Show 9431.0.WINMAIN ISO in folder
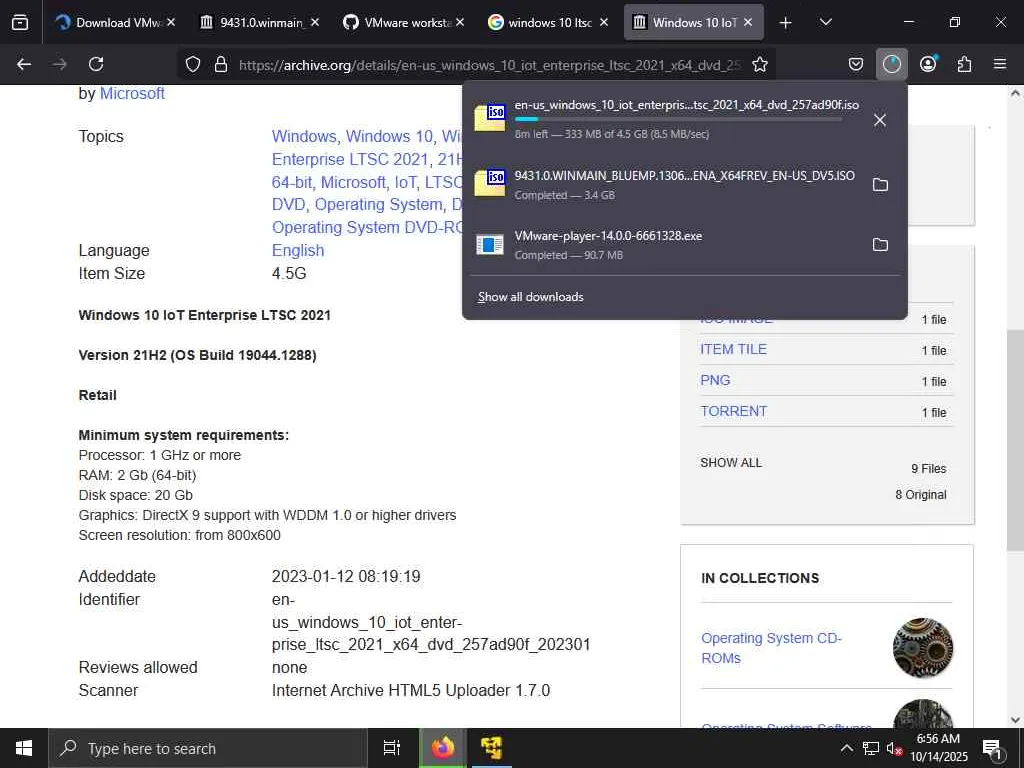 tap(880, 185)
